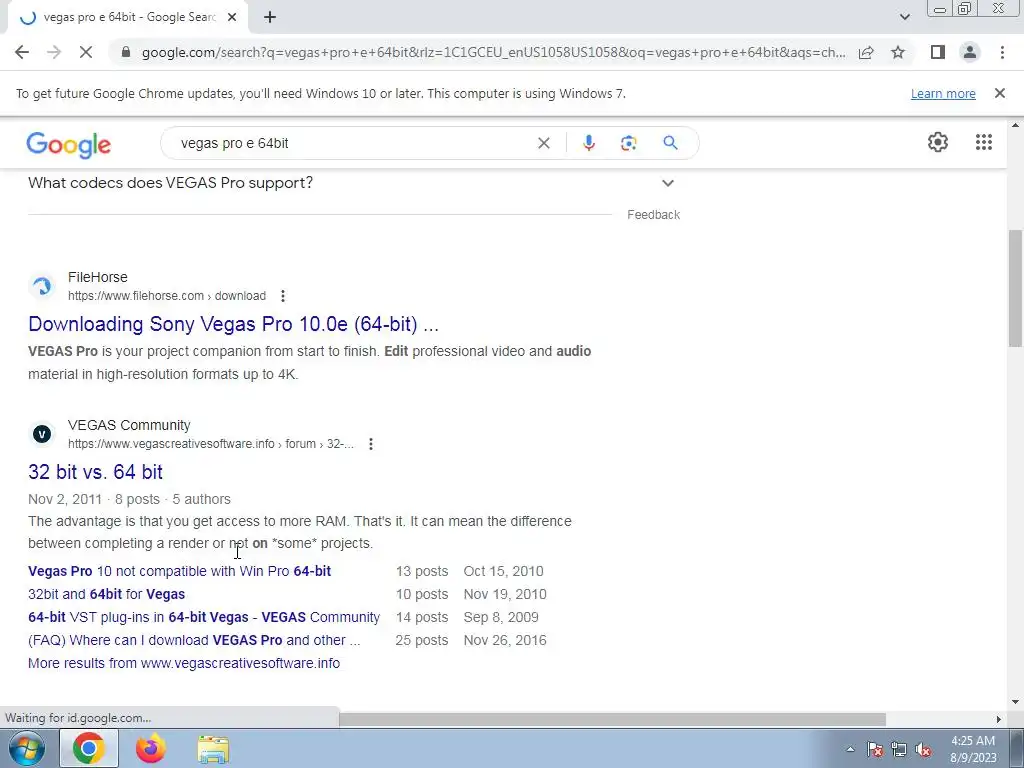View site info via the lock icon

pyautogui.click(x=126, y=52)
